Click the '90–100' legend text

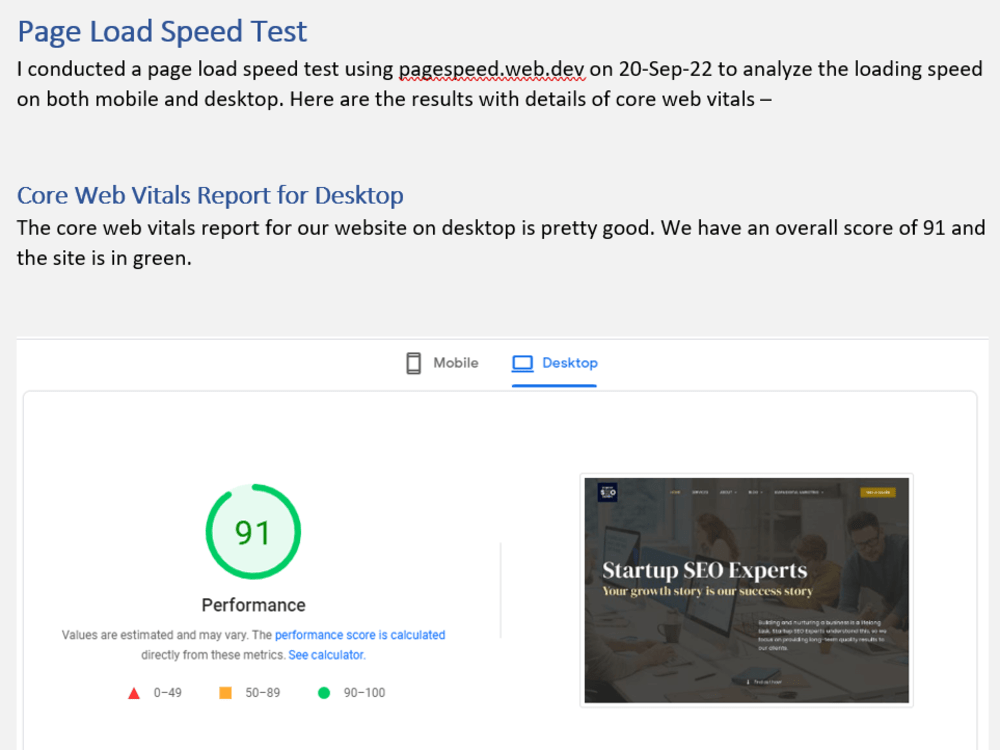click(364, 693)
